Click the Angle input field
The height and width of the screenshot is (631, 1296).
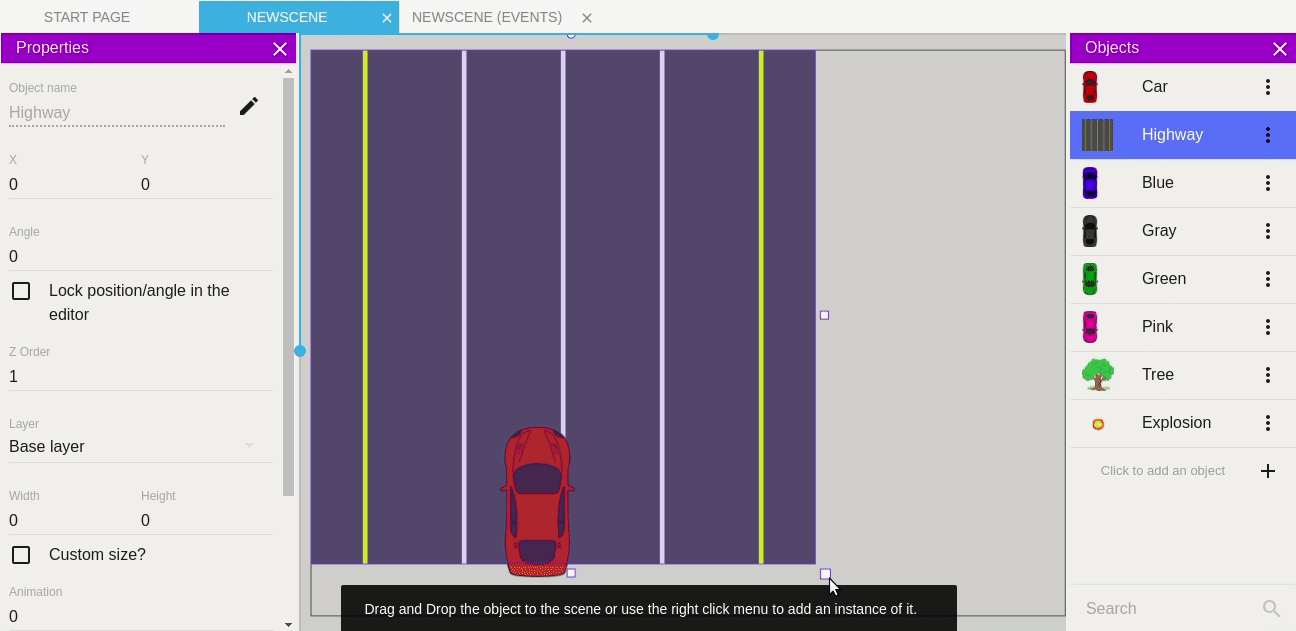(x=140, y=257)
